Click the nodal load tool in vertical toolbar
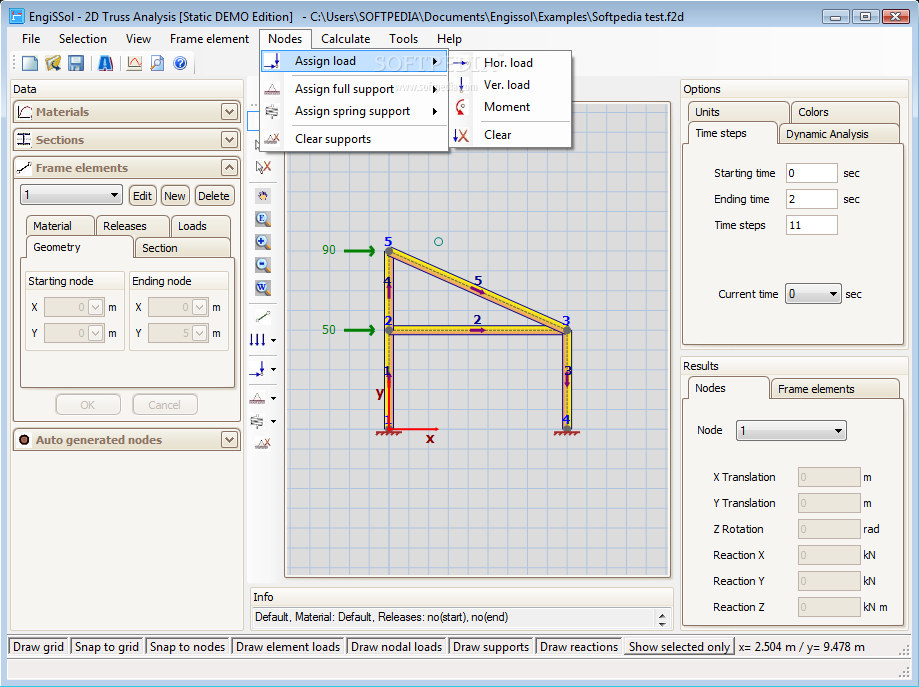This screenshot has height=687, width=919. (x=257, y=369)
